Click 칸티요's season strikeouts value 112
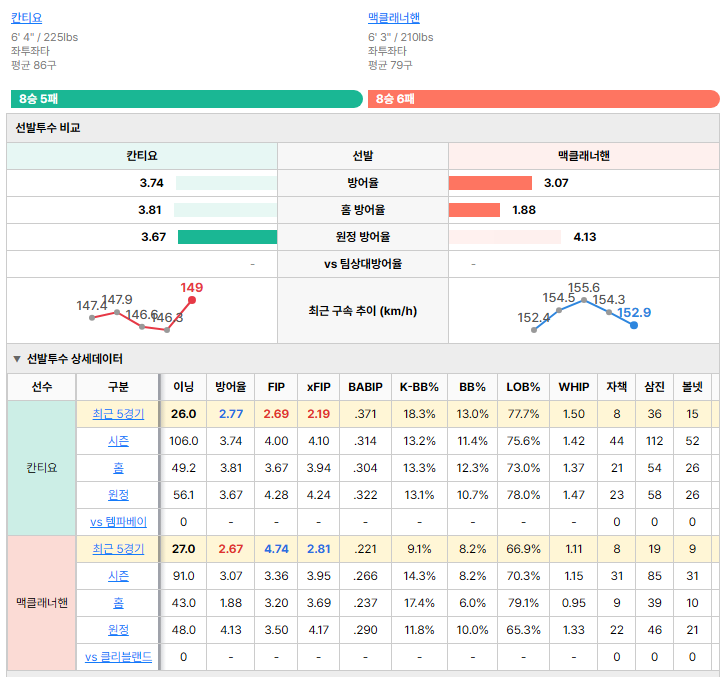Viewport: 726px width, 677px height. [654, 441]
